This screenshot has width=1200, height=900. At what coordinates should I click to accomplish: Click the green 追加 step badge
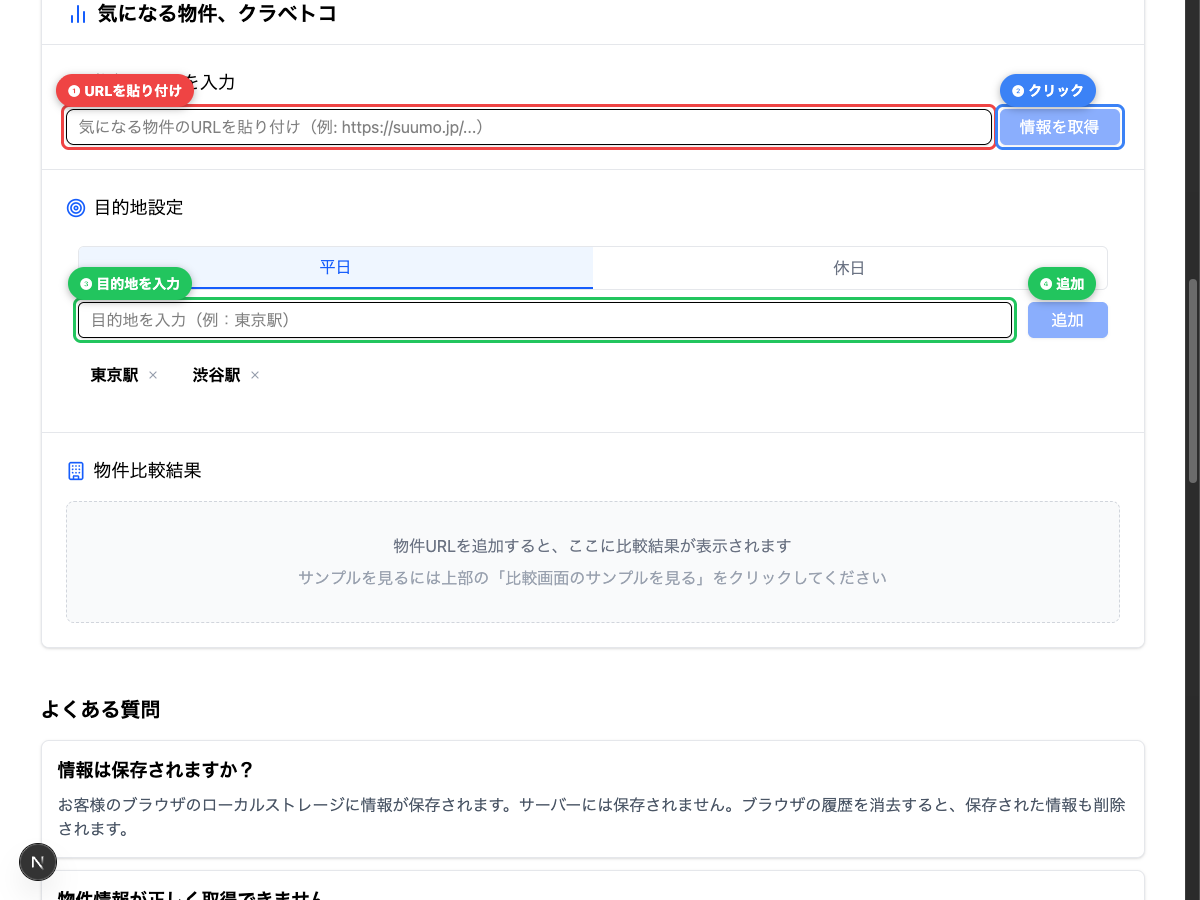(1061, 283)
